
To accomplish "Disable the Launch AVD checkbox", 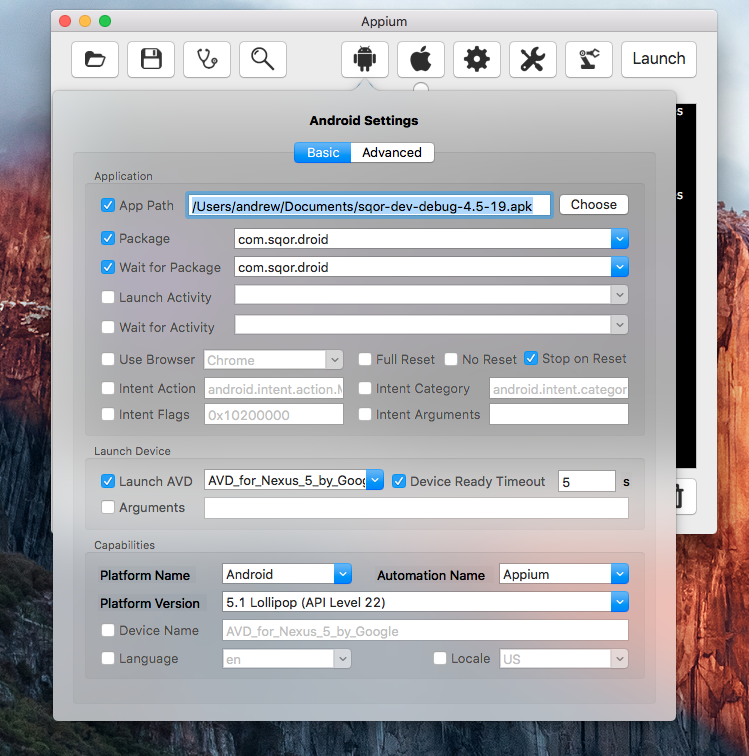I will coord(108,481).
